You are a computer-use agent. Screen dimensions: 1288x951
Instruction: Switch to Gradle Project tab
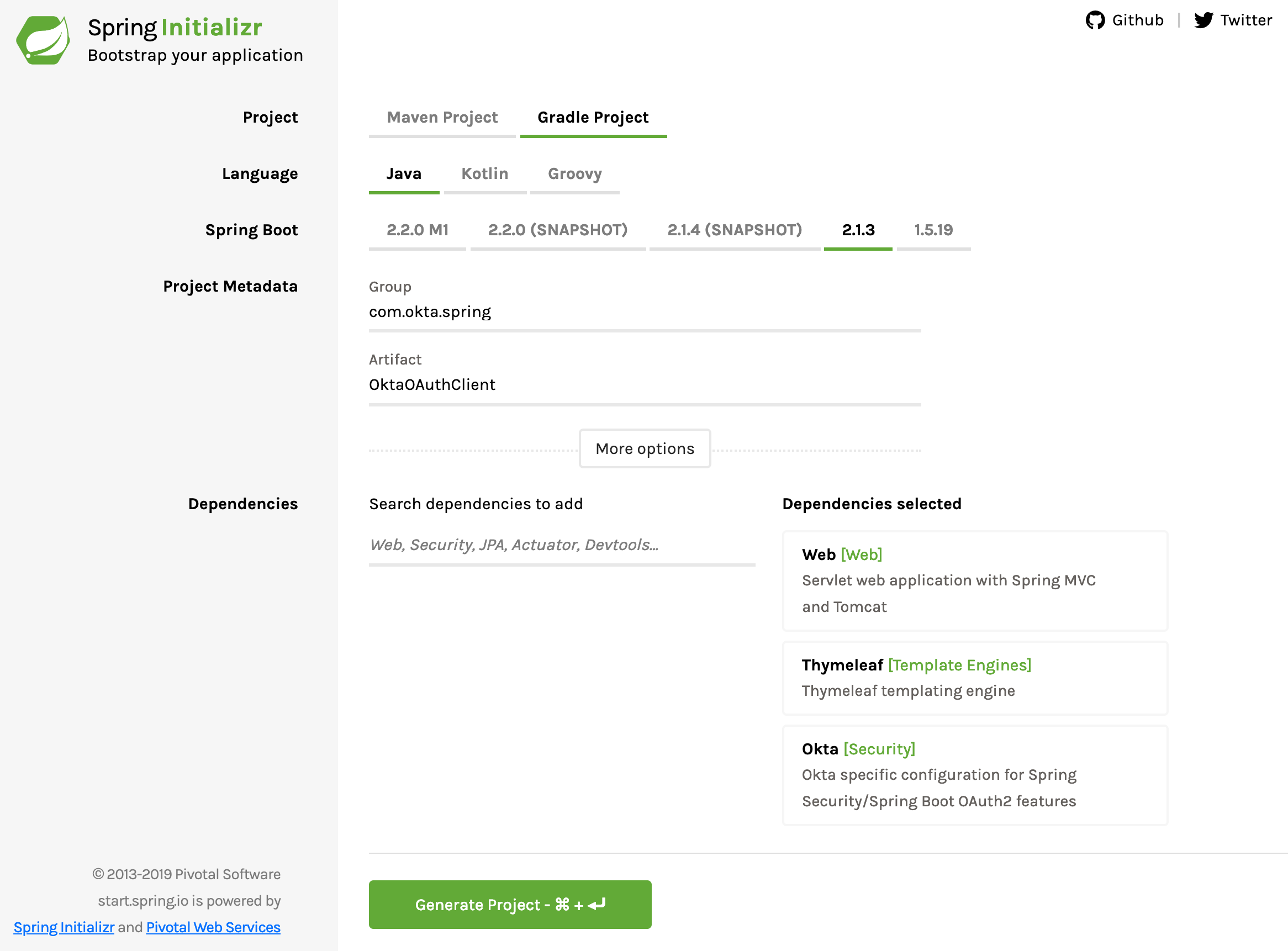[591, 116]
